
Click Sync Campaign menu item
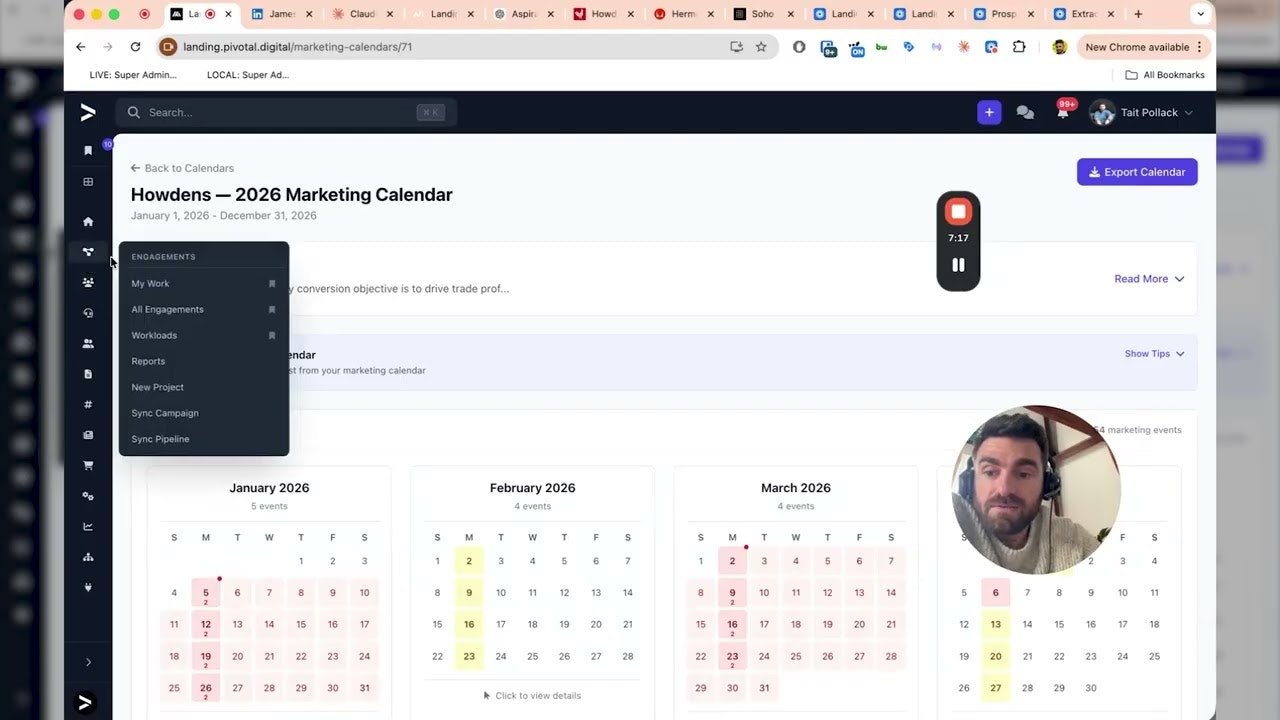point(165,414)
